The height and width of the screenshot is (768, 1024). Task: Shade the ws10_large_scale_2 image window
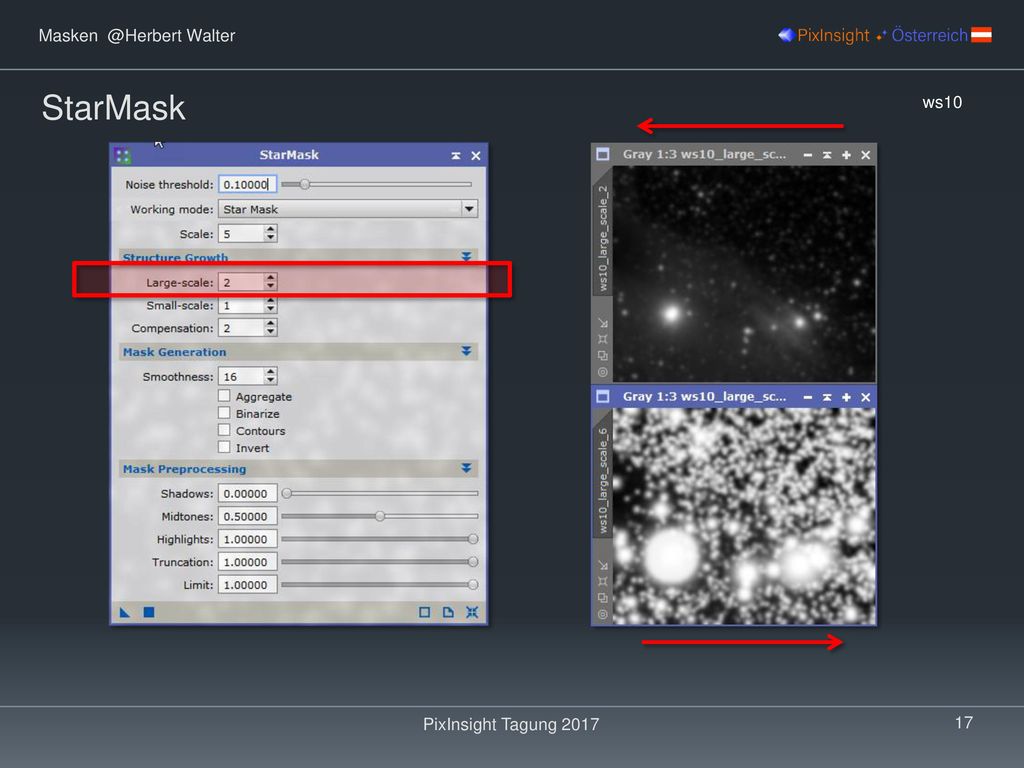[827, 155]
